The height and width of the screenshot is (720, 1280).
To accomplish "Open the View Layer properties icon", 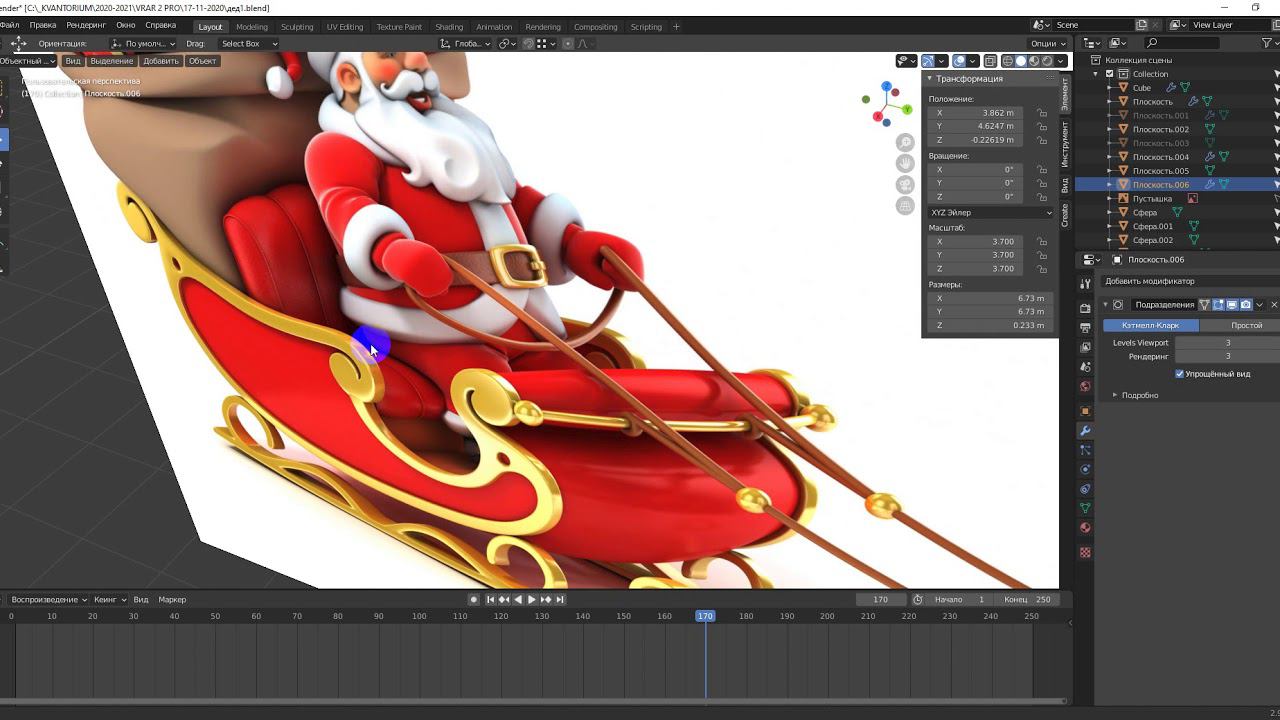I will pyautogui.click(x=1085, y=347).
